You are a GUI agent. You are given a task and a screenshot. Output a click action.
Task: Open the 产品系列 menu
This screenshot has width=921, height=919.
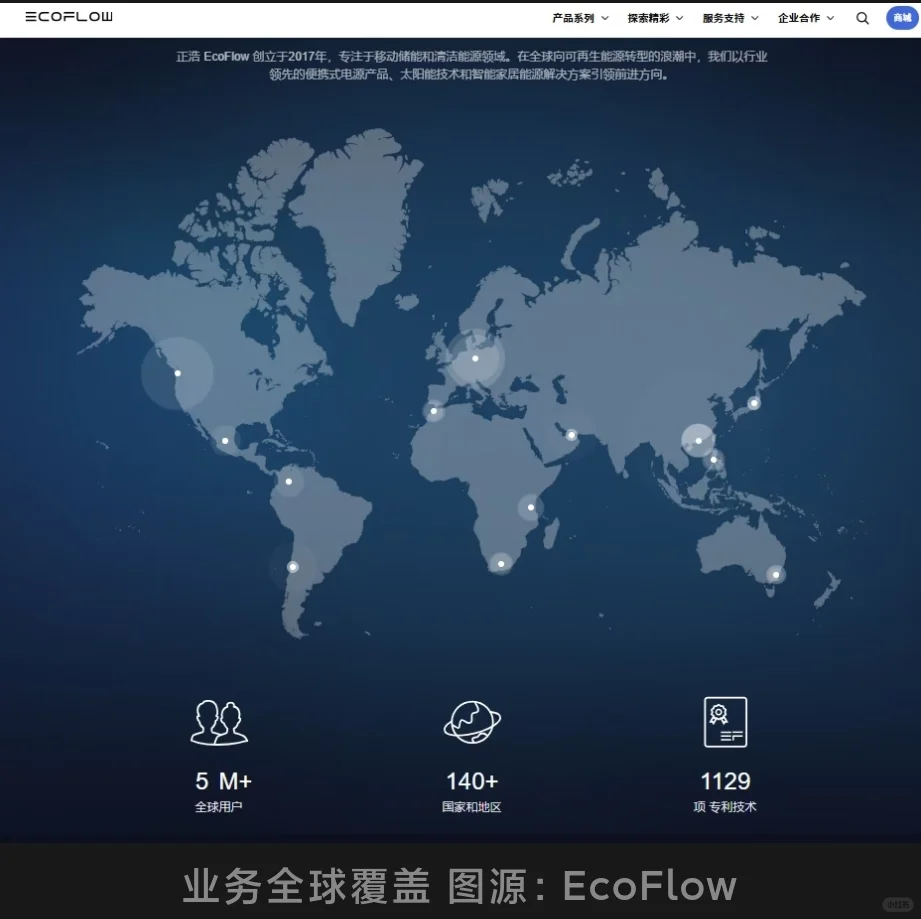point(572,18)
